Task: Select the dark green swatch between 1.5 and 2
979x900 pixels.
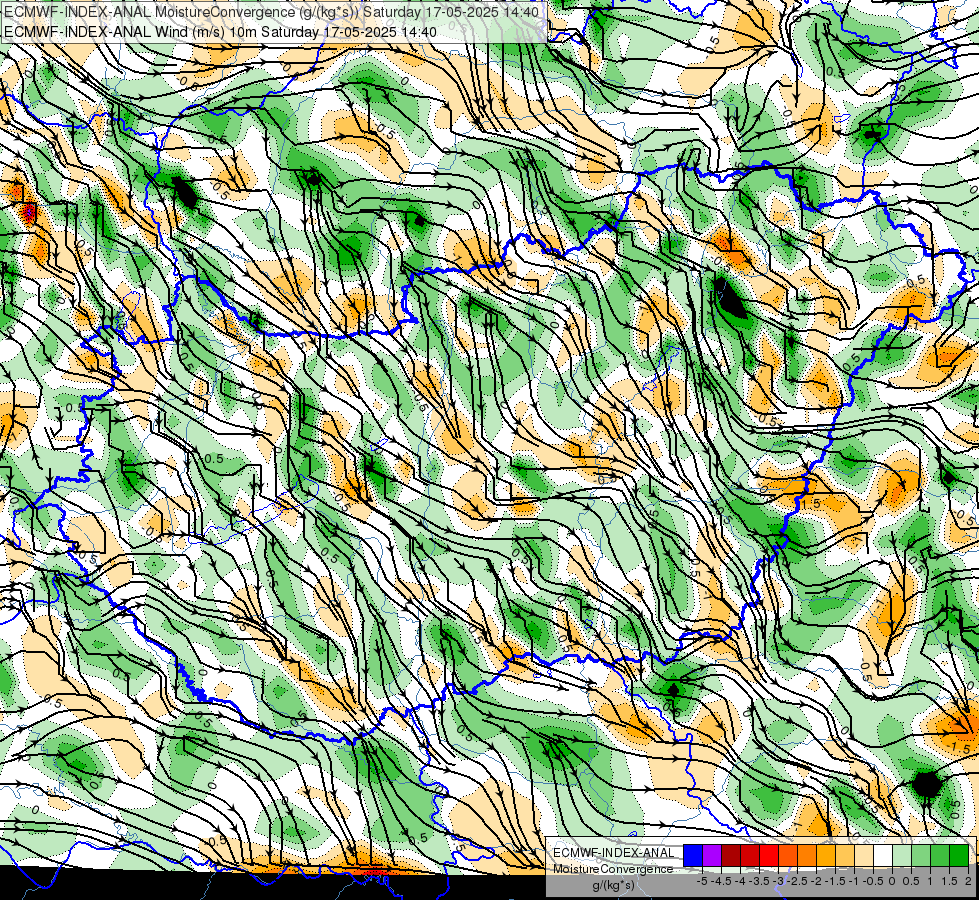Action: [x=958, y=855]
